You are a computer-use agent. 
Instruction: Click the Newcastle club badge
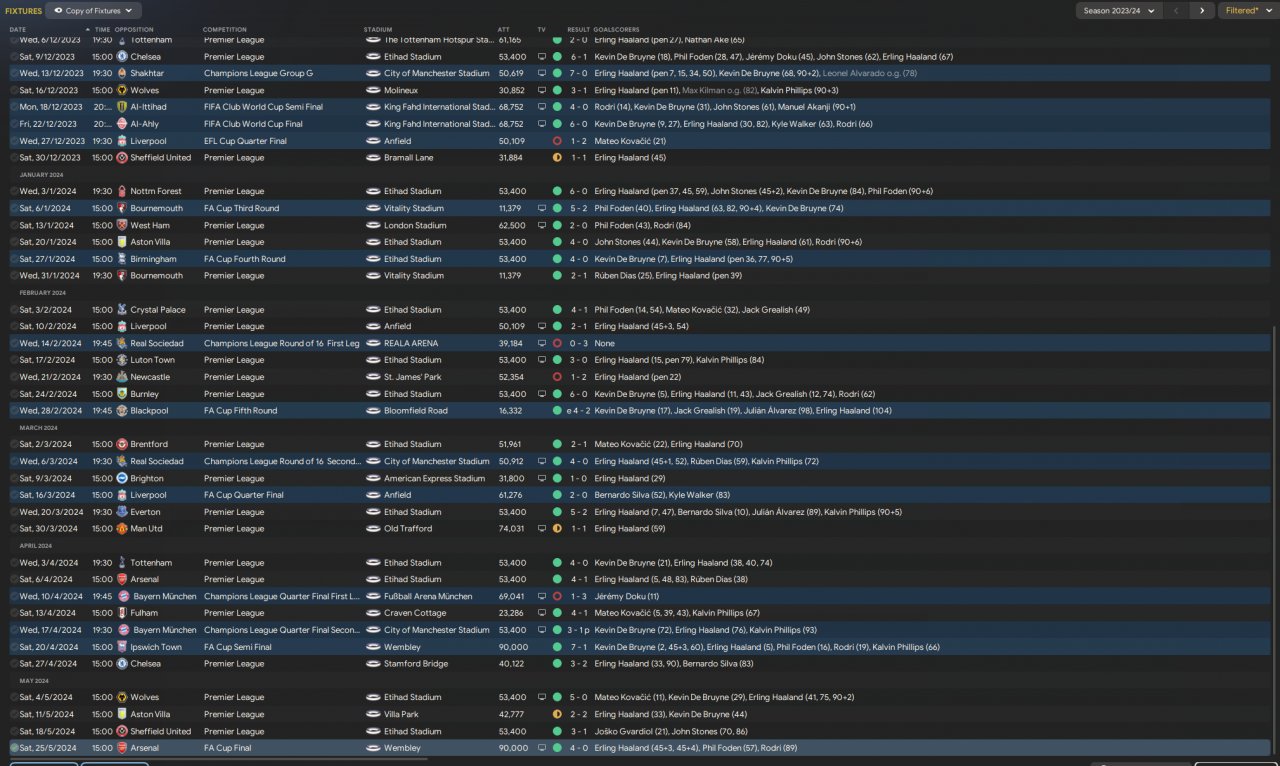122,377
